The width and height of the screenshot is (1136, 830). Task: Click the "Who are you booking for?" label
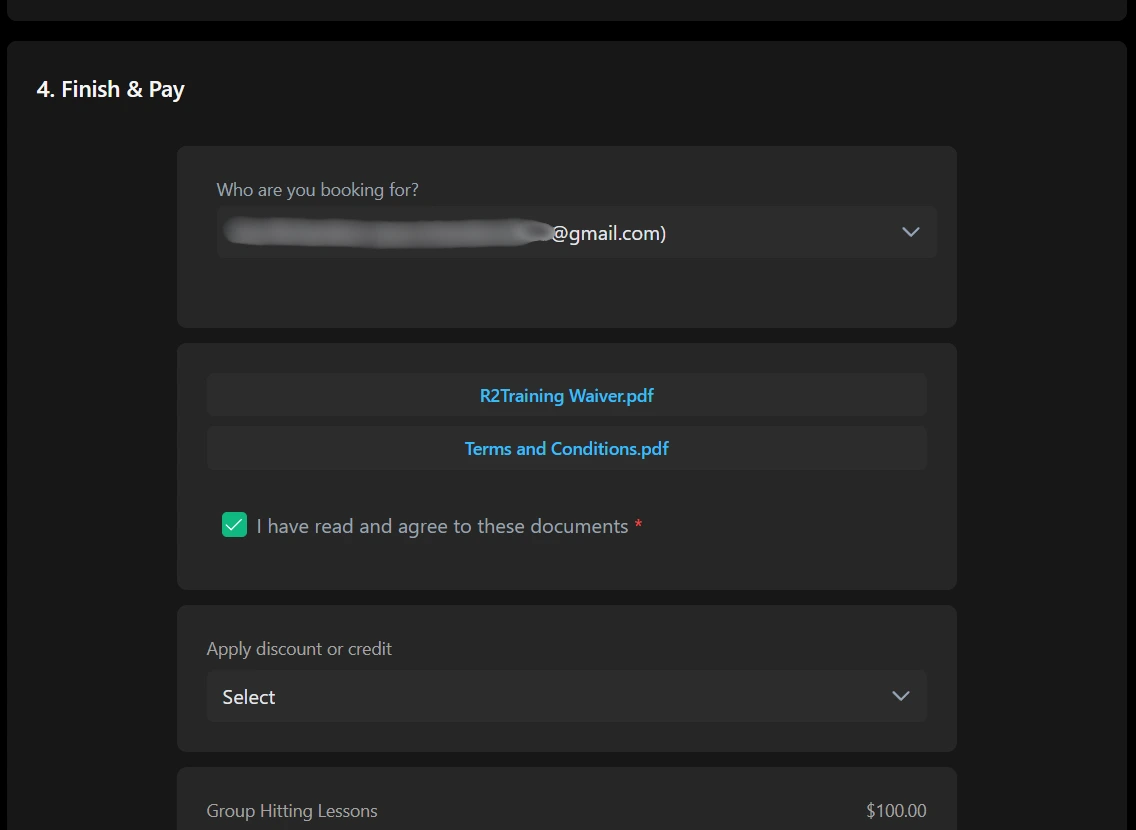click(317, 190)
